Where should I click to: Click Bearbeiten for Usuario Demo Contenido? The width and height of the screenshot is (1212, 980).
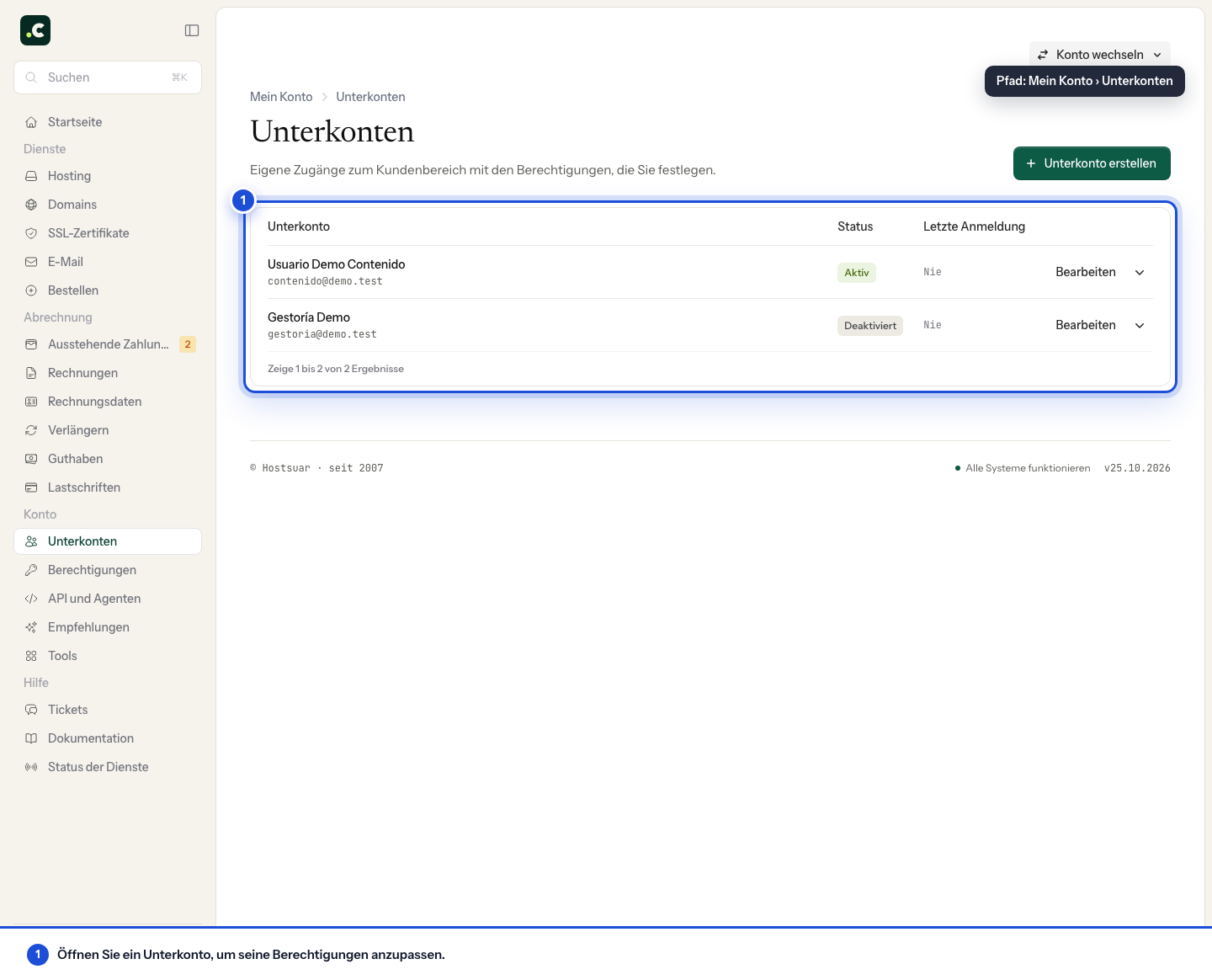[x=1086, y=272]
